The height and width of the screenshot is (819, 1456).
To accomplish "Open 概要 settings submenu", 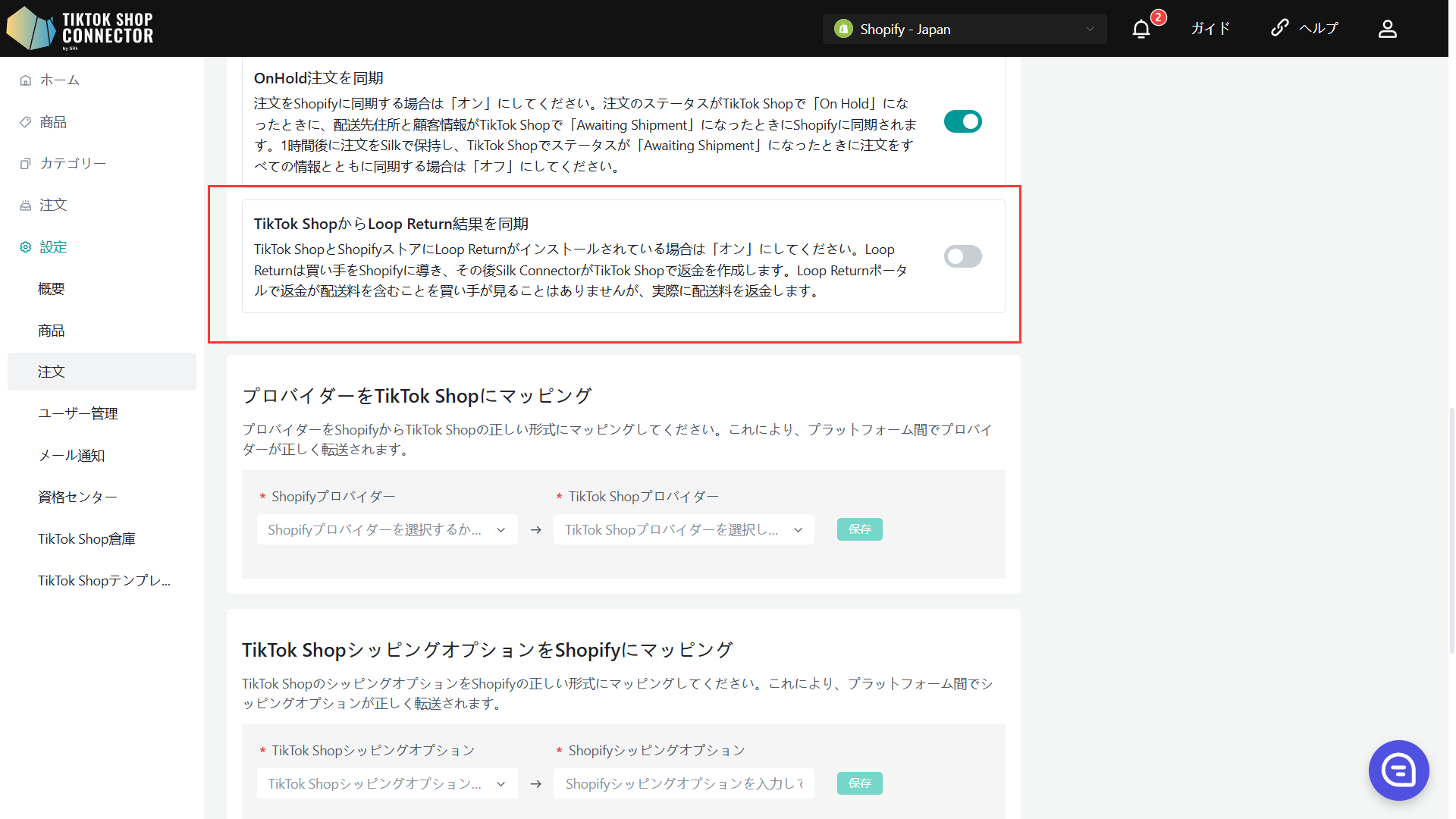I will pyautogui.click(x=52, y=289).
